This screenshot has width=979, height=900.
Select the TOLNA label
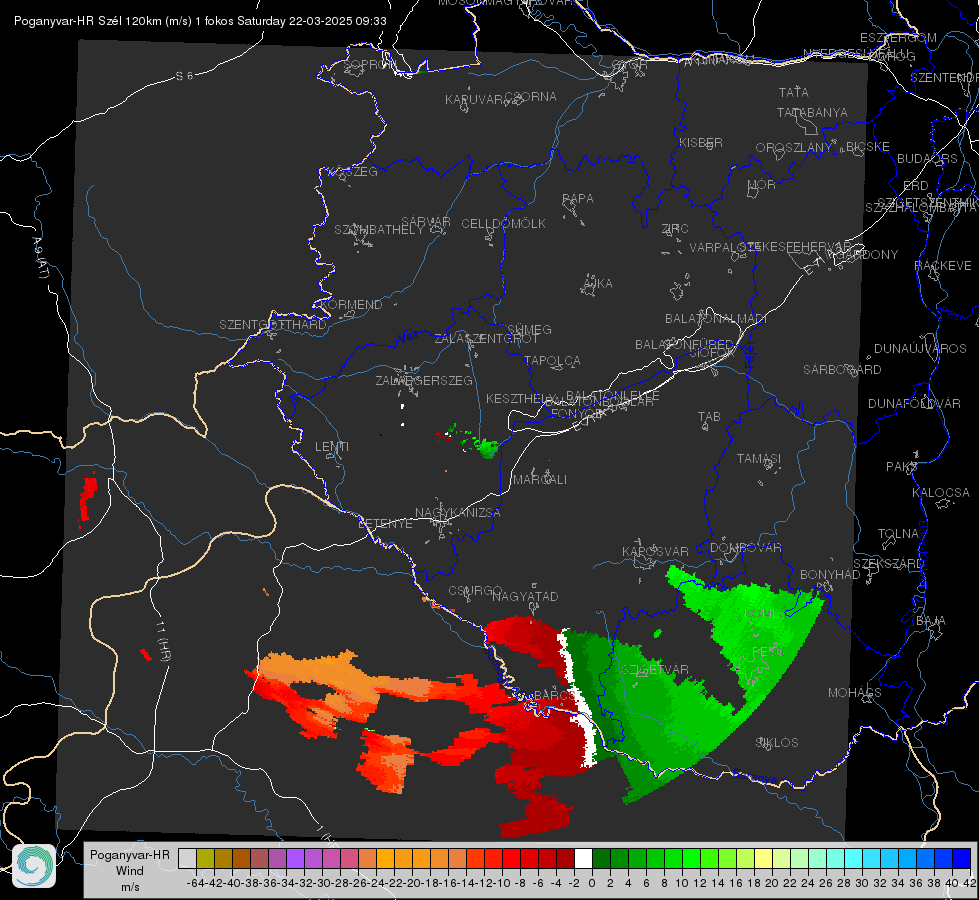[x=898, y=533]
